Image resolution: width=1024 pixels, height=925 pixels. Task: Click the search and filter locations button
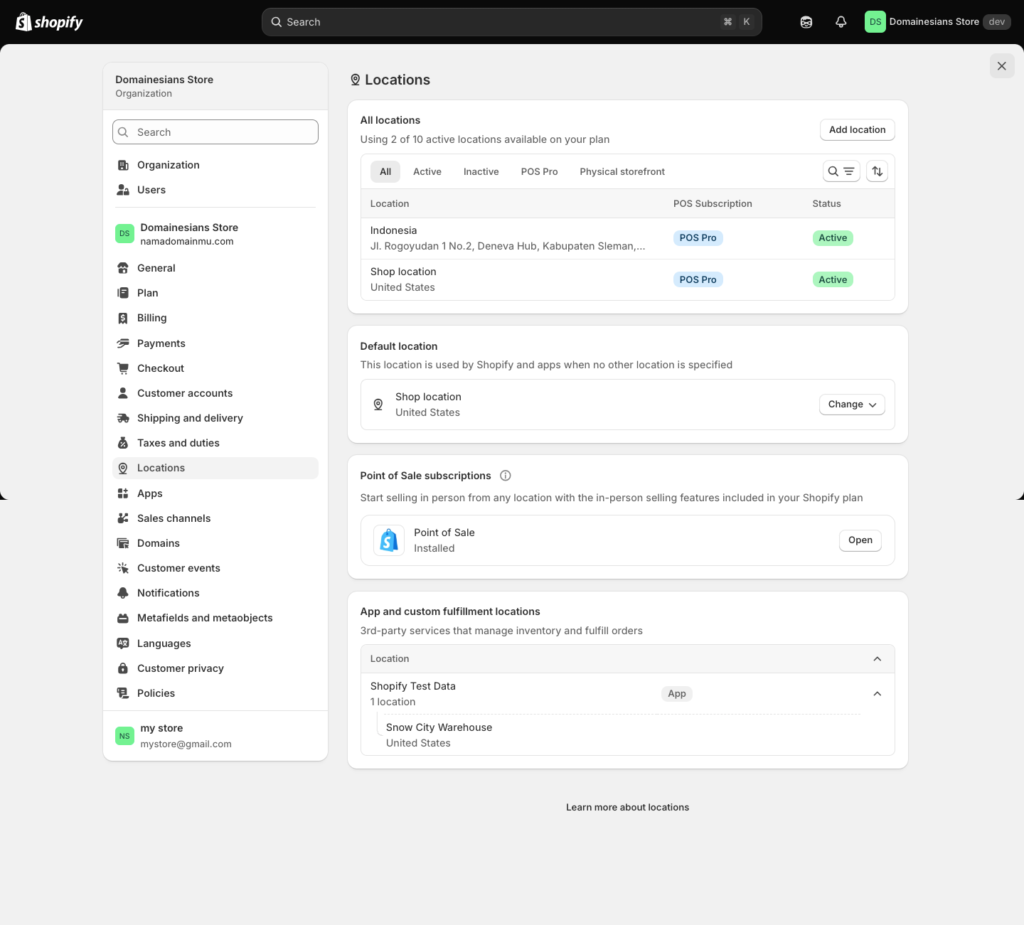click(x=841, y=171)
